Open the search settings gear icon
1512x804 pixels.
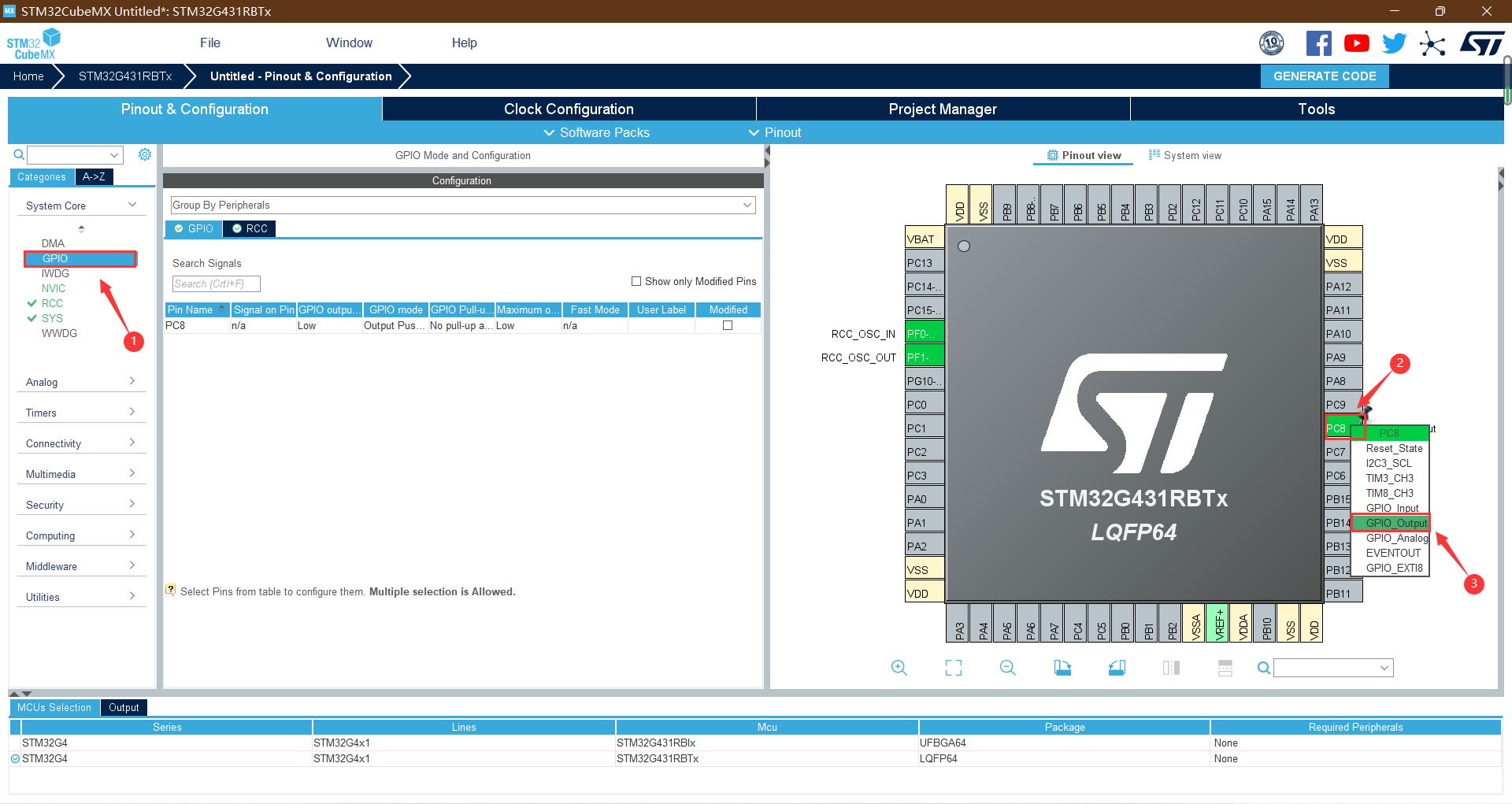(x=145, y=154)
